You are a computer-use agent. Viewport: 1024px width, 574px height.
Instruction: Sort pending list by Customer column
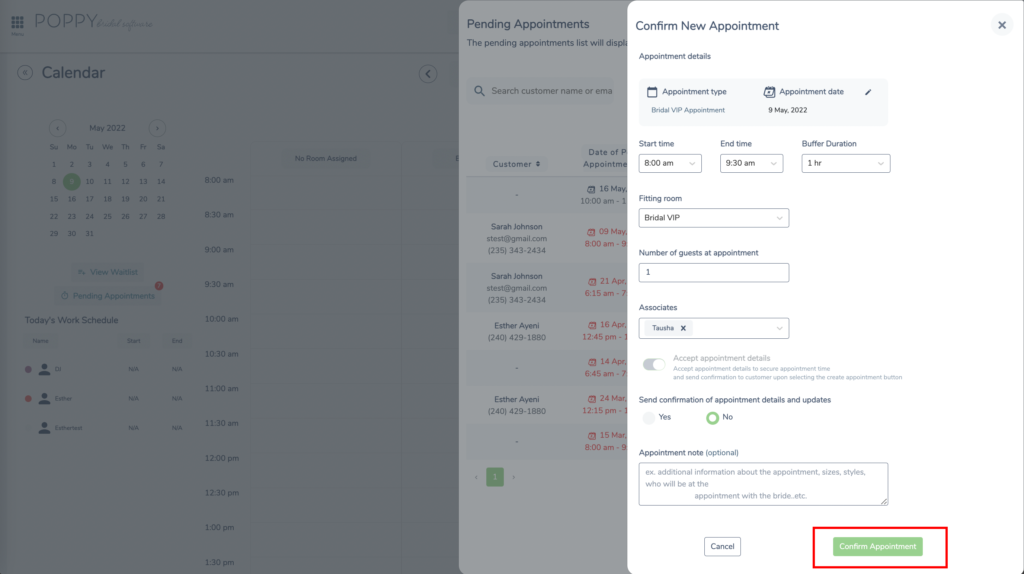click(517, 164)
